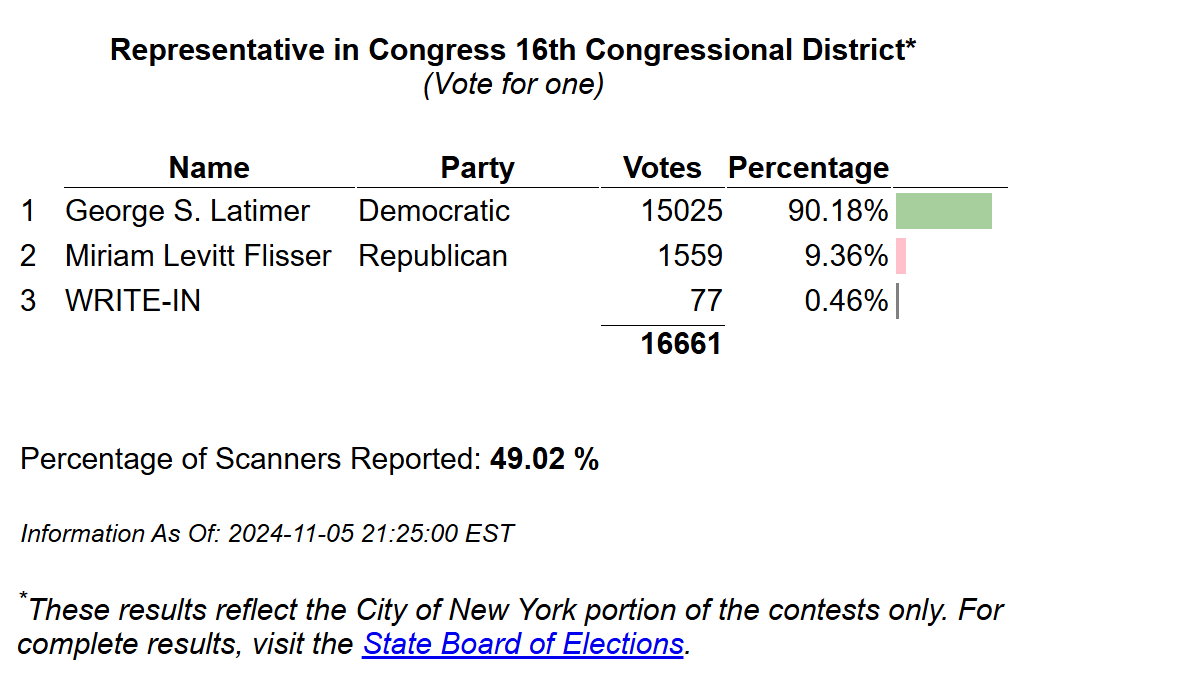Viewport: 1203px width, 686px height.
Task: Click the Democratic party cell
Action: (434, 211)
